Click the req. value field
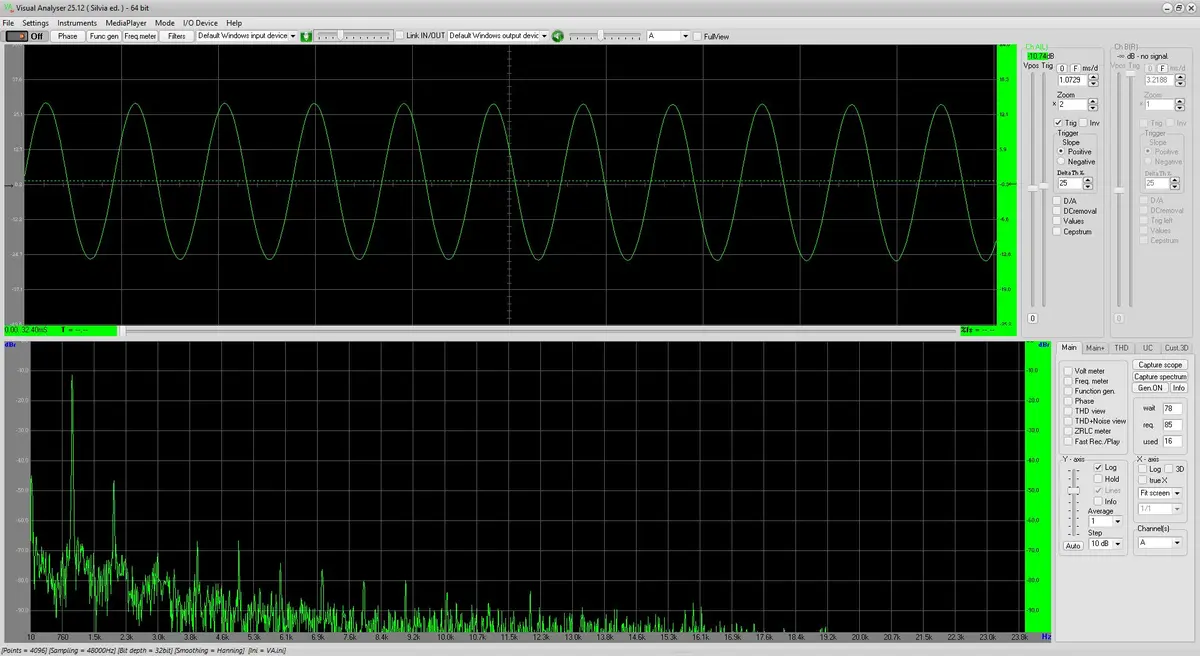The image size is (1200, 656). (x=1172, y=425)
